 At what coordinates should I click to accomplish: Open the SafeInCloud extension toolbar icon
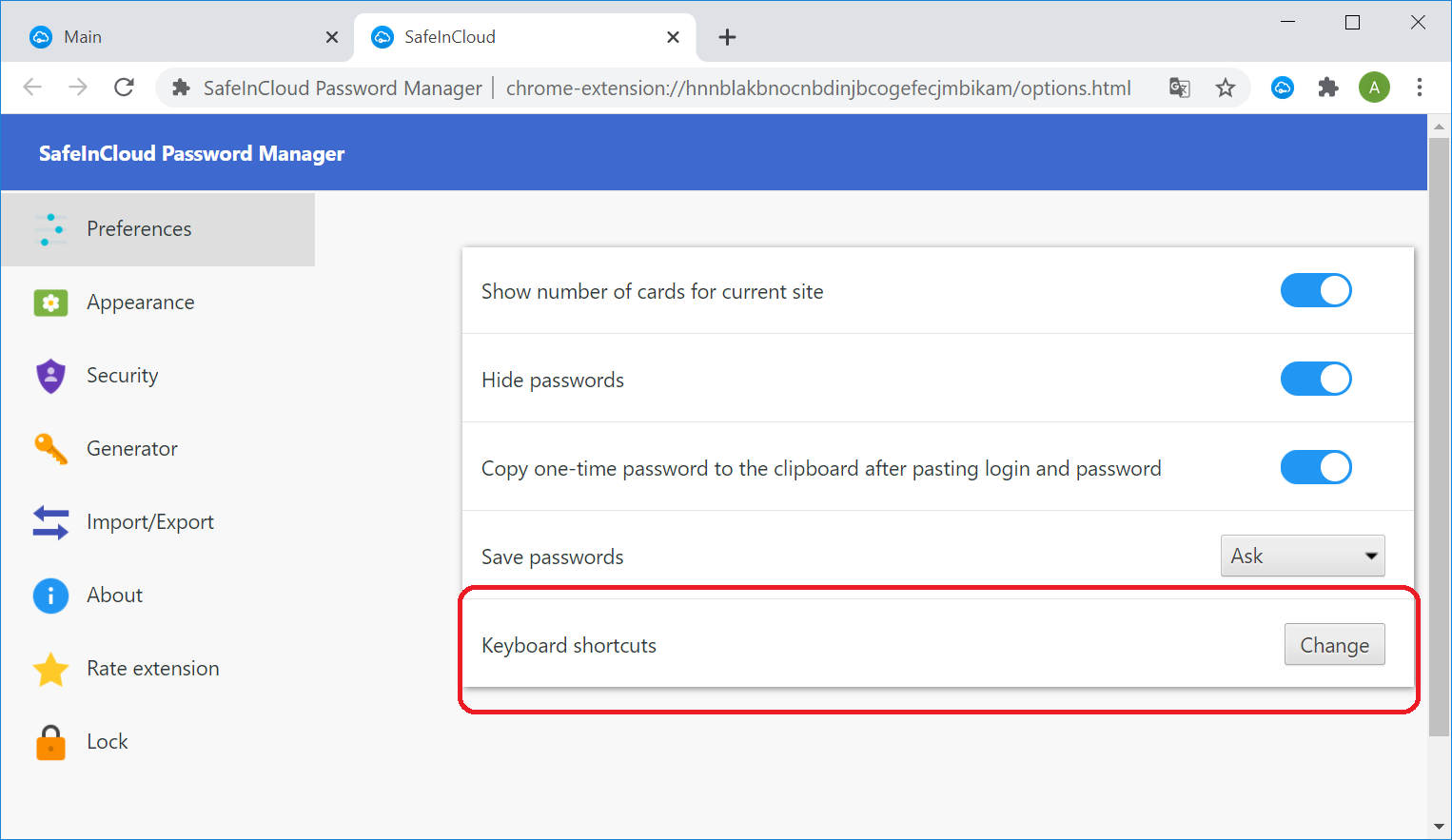[1283, 88]
